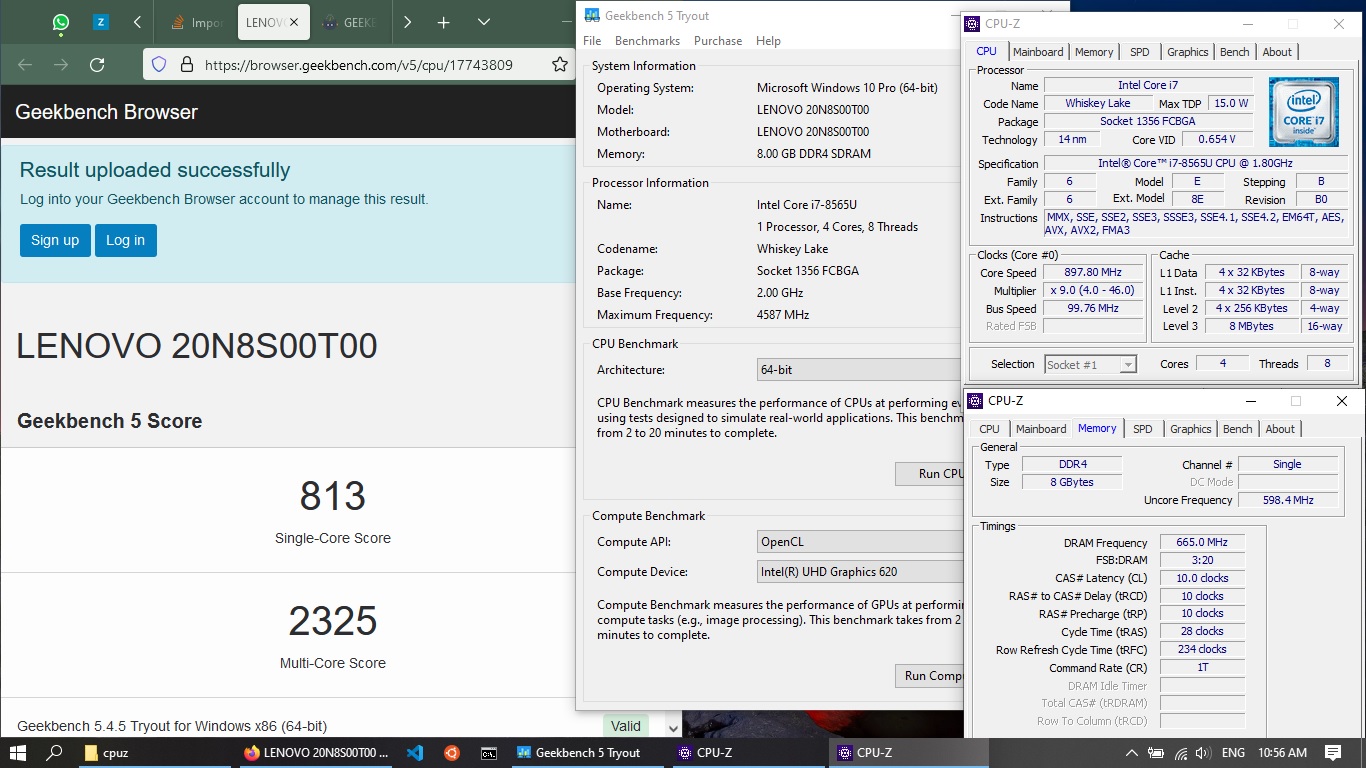The height and width of the screenshot is (768, 1366).
Task: Select About tab in lower CPU-Z window
Action: pos(1280,429)
